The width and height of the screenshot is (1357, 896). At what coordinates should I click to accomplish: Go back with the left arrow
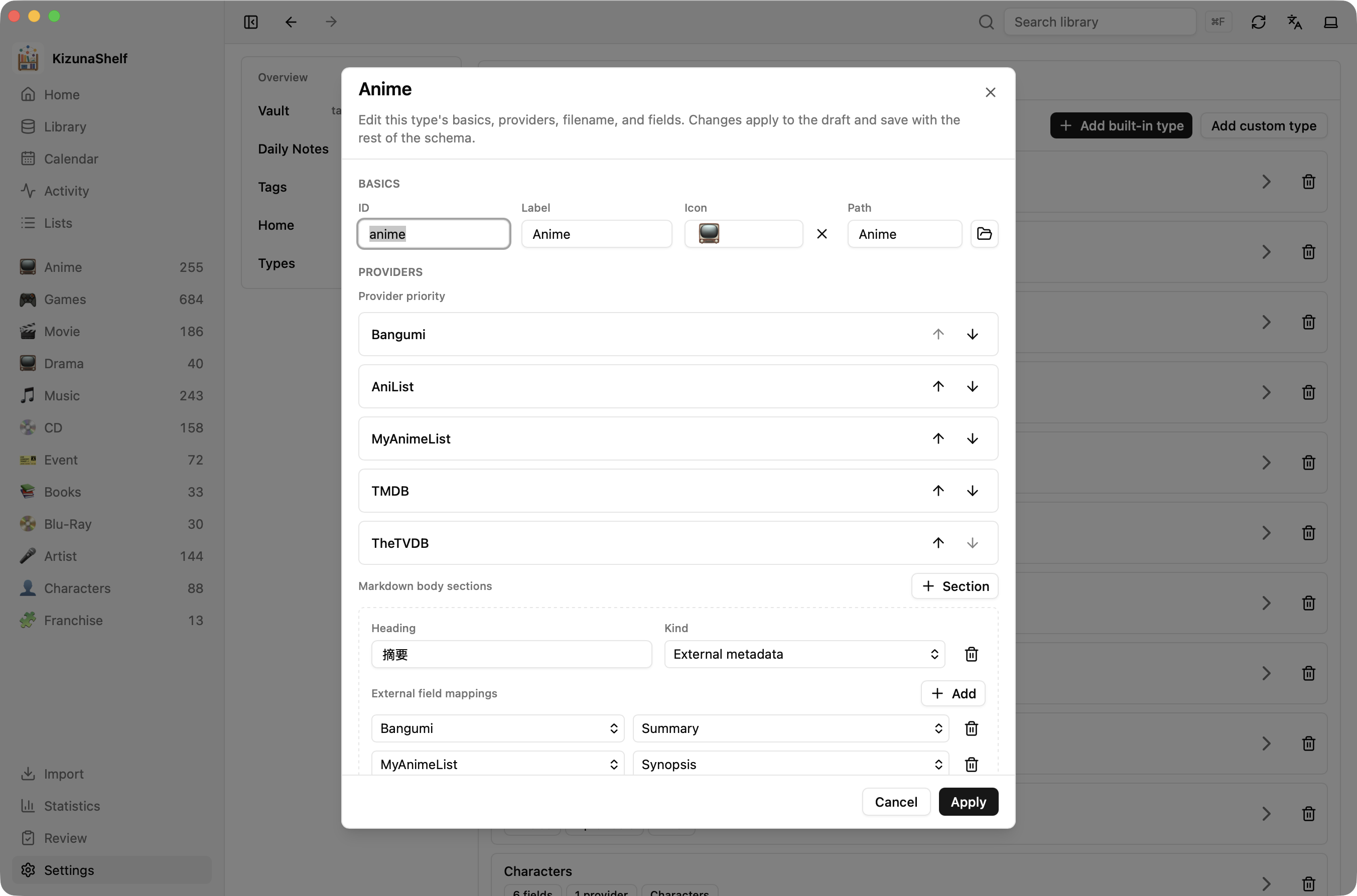(291, 22)
